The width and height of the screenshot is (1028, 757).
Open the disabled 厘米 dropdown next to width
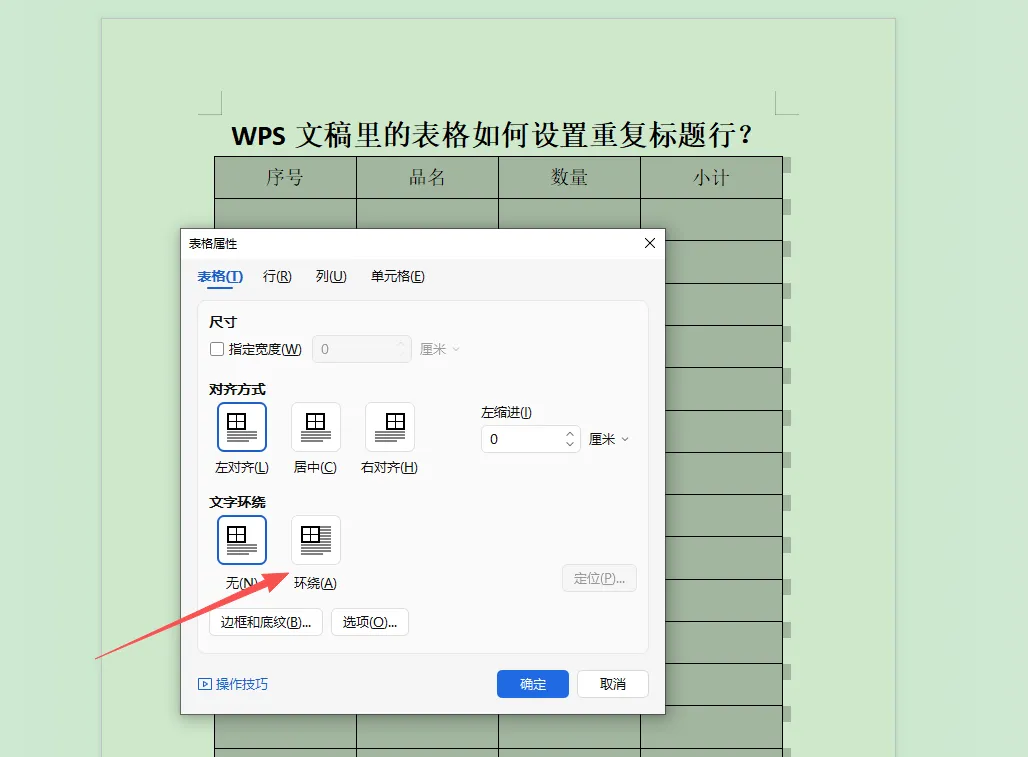point(439,349)
